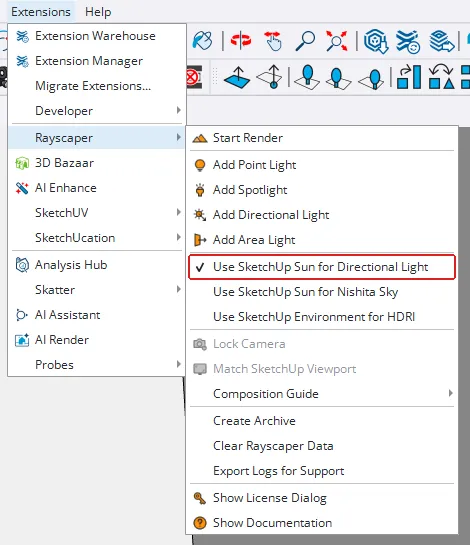Expand Composition Guide submenu

pyautogui.click(x=322, y=394)
